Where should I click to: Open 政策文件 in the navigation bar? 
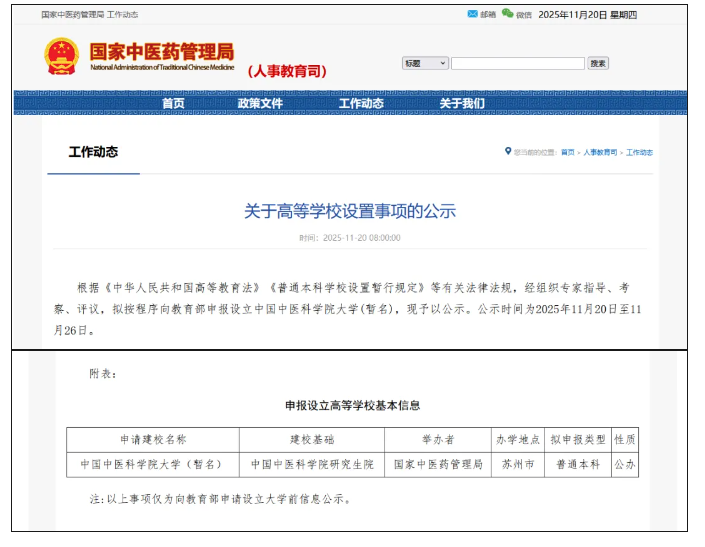tap(260, 103)
